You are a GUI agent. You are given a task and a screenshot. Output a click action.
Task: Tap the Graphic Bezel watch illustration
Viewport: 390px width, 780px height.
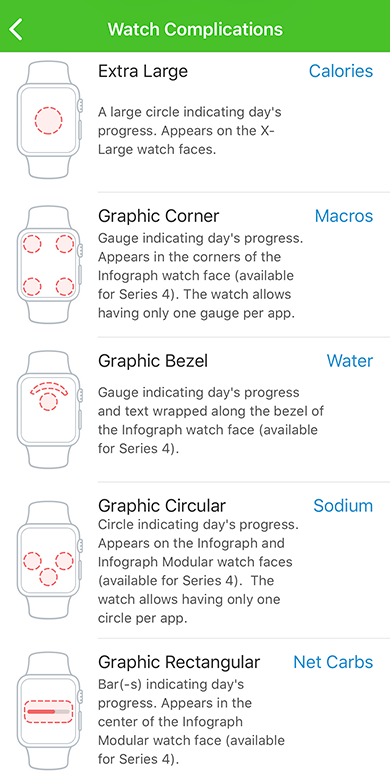(49, 409)
